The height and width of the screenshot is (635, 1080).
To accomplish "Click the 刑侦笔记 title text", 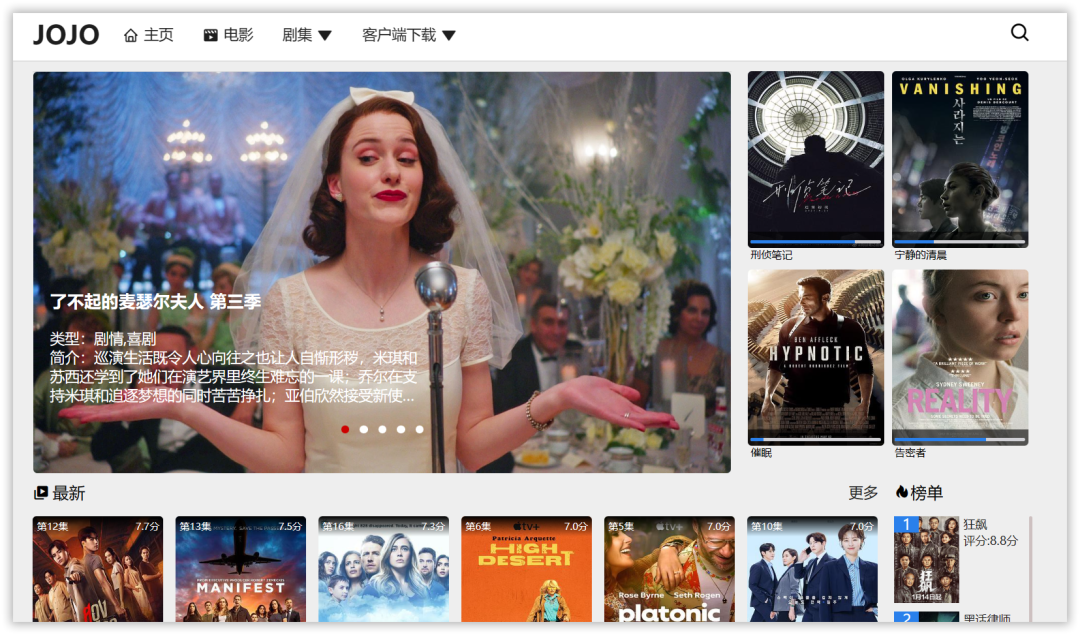I will (771, 255).
